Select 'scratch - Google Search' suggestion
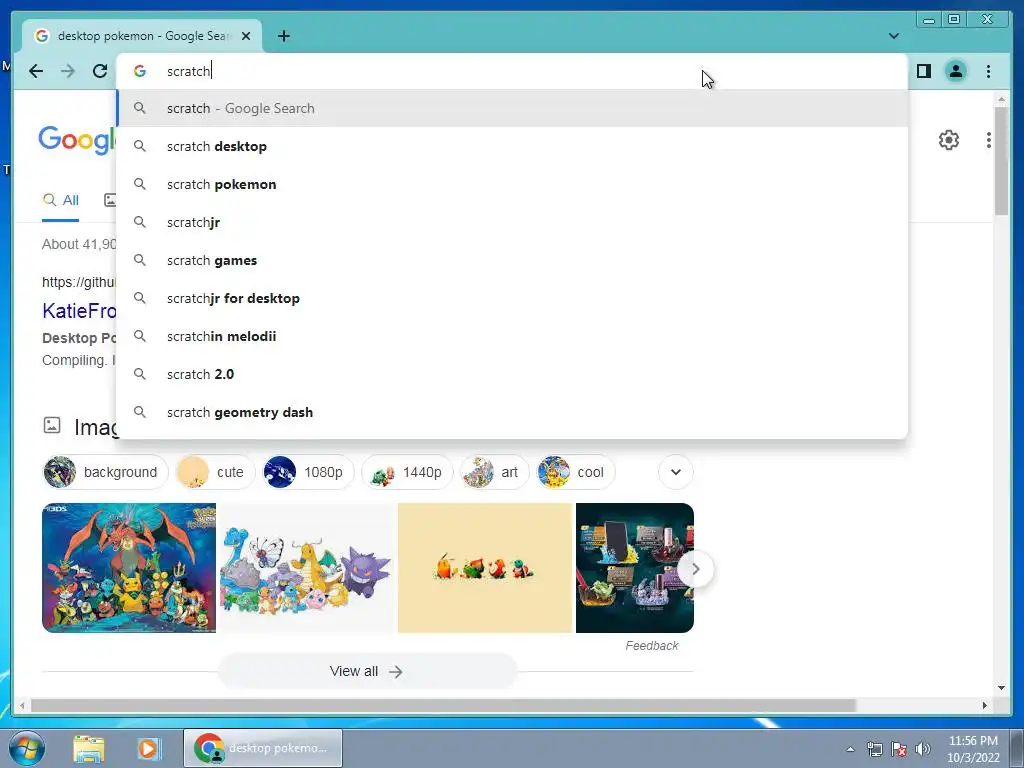Screen dimensions: 1024x768 click(513, 108)
